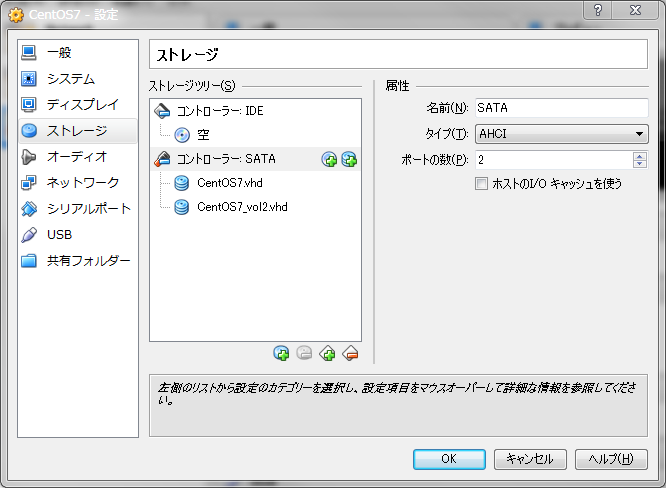The height and width of the screenshot is (488, 666).
Task: Edit the 名前 field containing SATA
Action: [x=562, y=108]
